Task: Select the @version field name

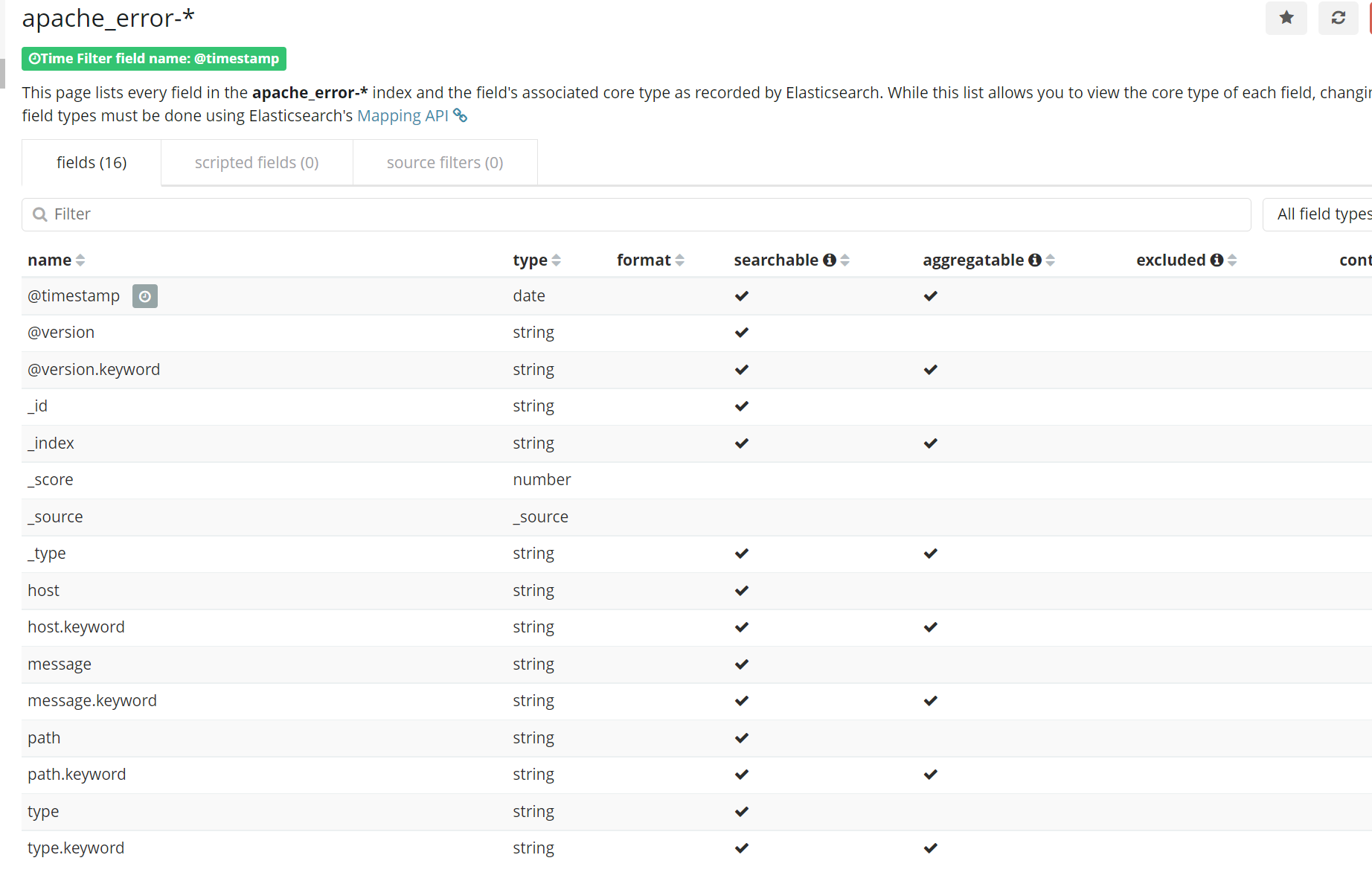Action: click(61, 333)
